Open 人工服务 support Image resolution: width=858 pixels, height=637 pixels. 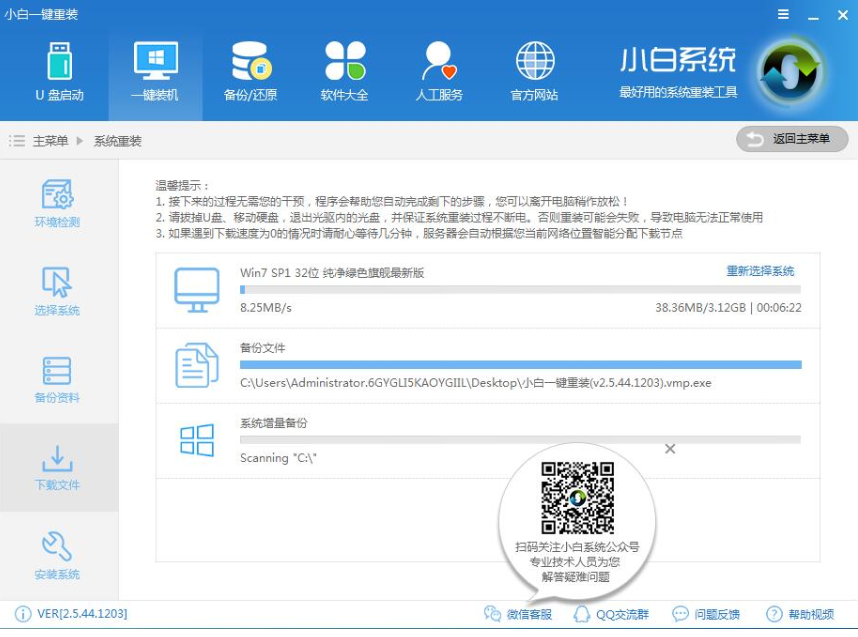click(x=440, y=70)
